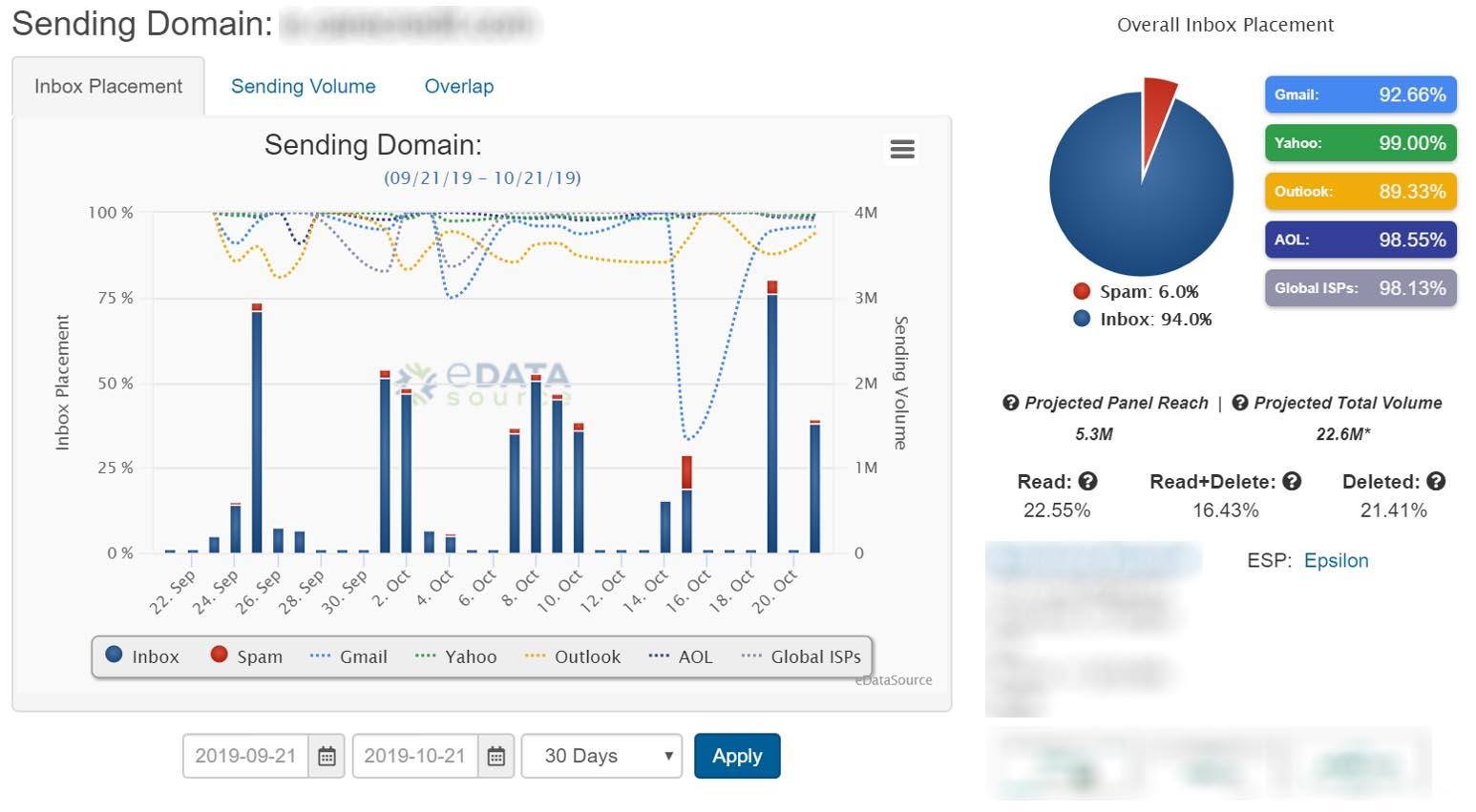Click the help icon next to Read:

pos(1087,482)
